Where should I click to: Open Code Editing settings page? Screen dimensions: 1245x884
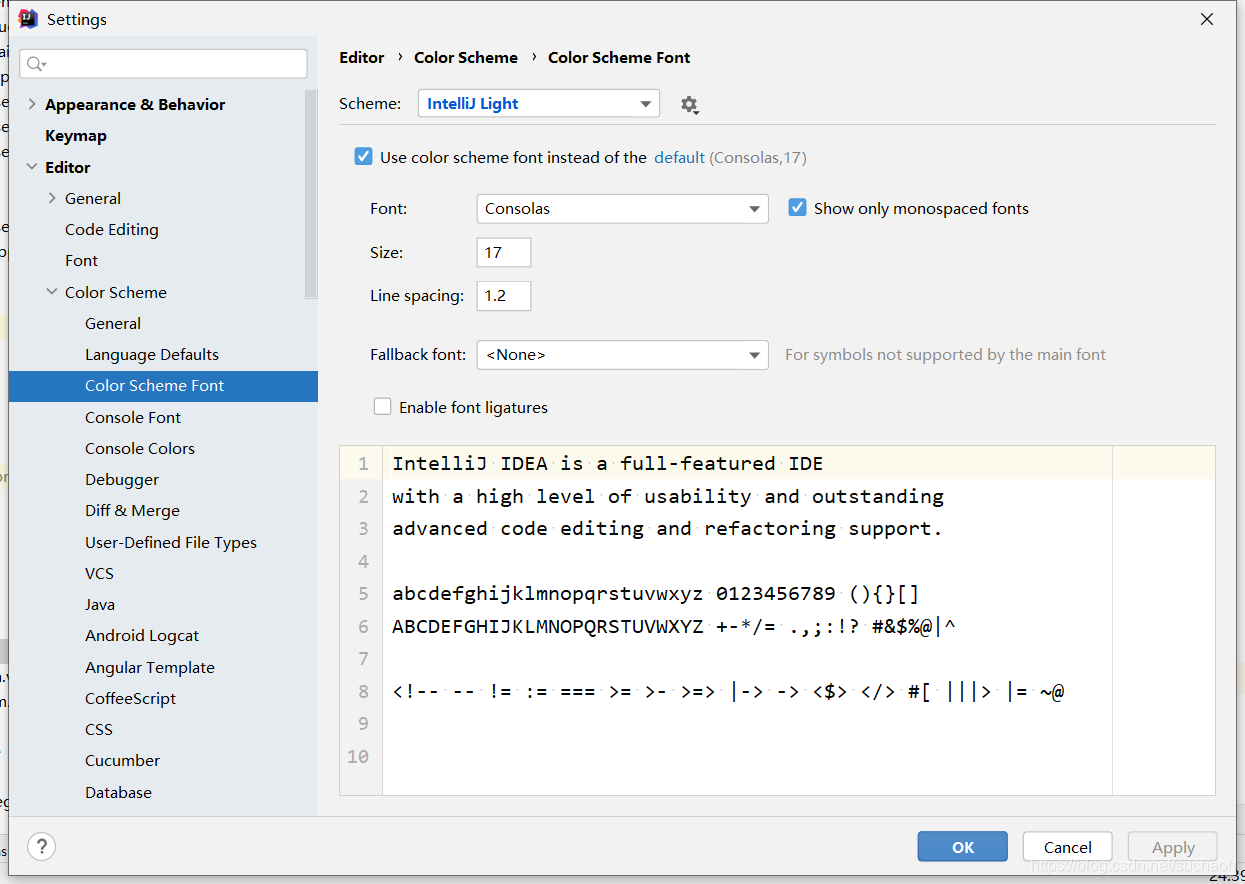pyautogui.click(x=112, y=230)
